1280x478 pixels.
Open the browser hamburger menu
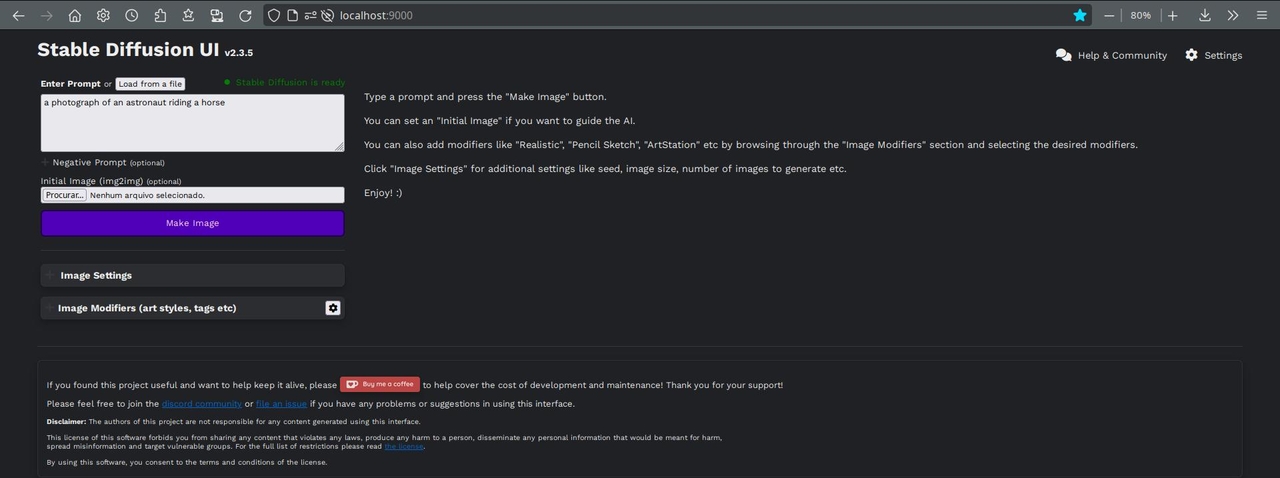[x=1262, y=15]
